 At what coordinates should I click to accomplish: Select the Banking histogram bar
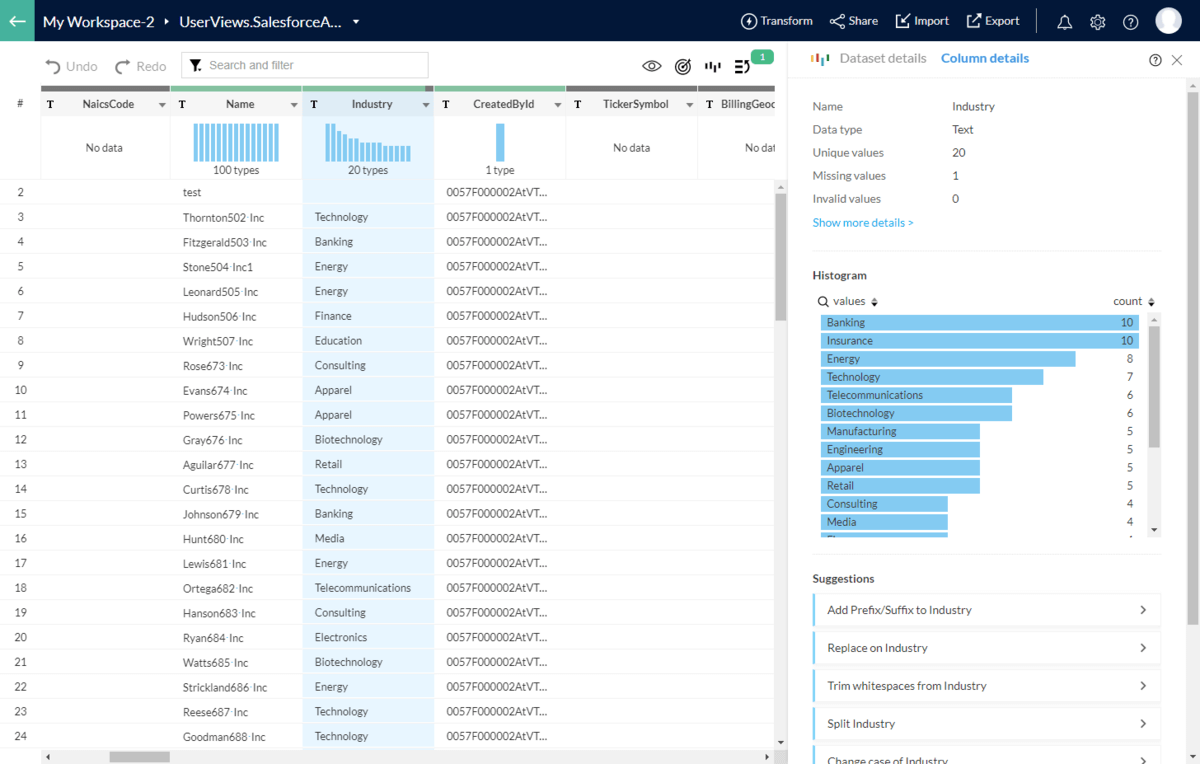click(979, 323)
